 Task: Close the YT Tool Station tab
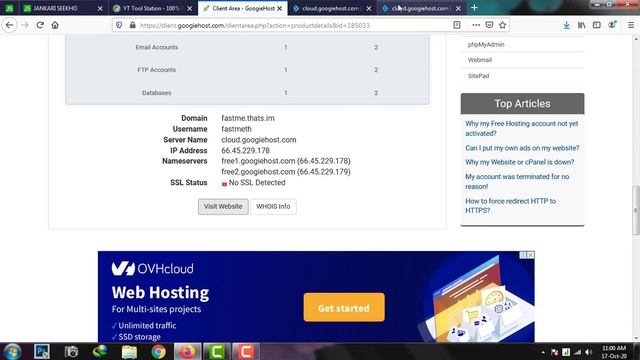pyautogui.click(x=189, y=8)
